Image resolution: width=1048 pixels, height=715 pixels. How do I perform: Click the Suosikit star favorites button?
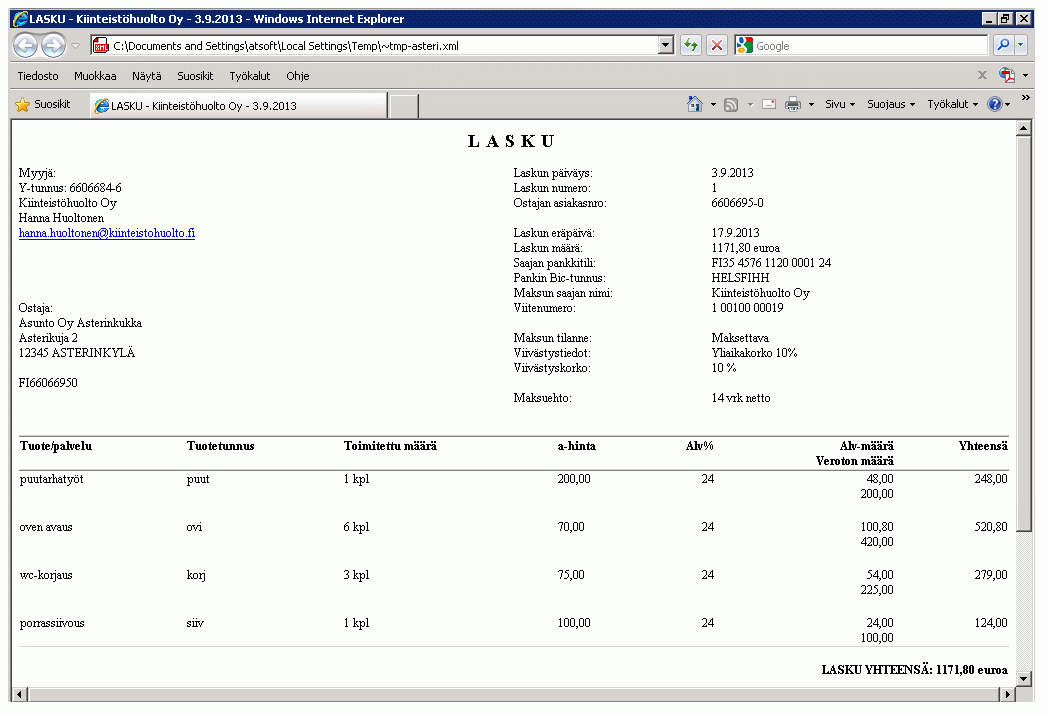tap(44, 104)
